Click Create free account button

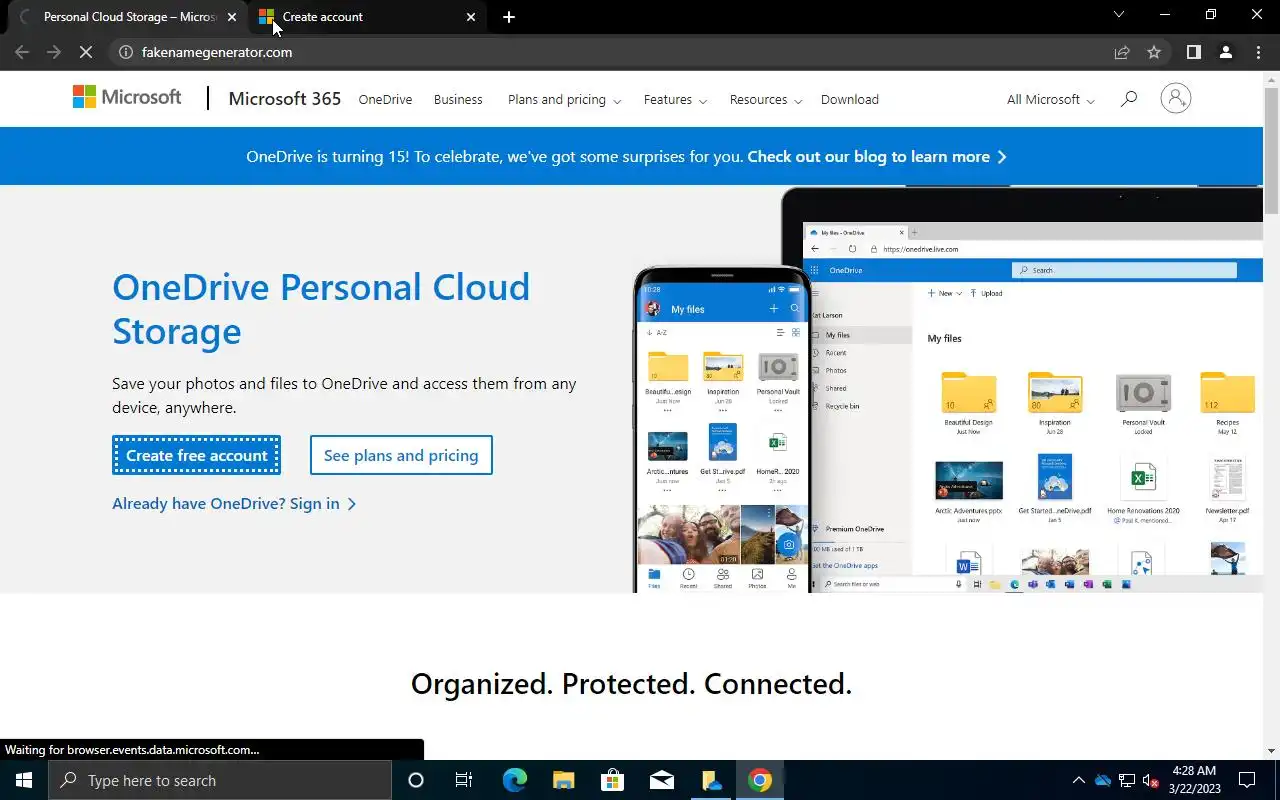(196, 455)
